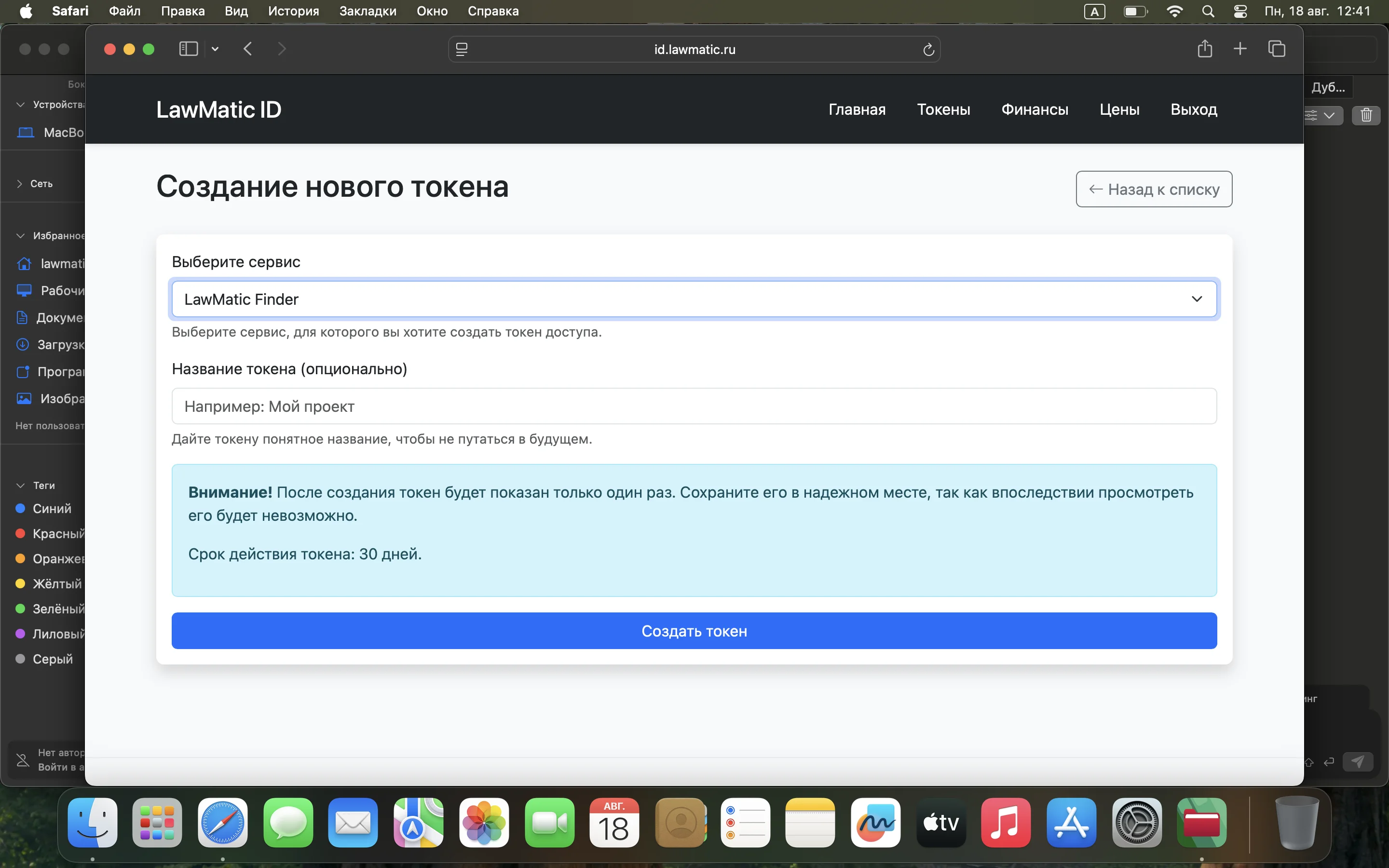This screenshot has width=1389, height=868.
Task: Open page settings icon in address bar
Action: (462, 49)
